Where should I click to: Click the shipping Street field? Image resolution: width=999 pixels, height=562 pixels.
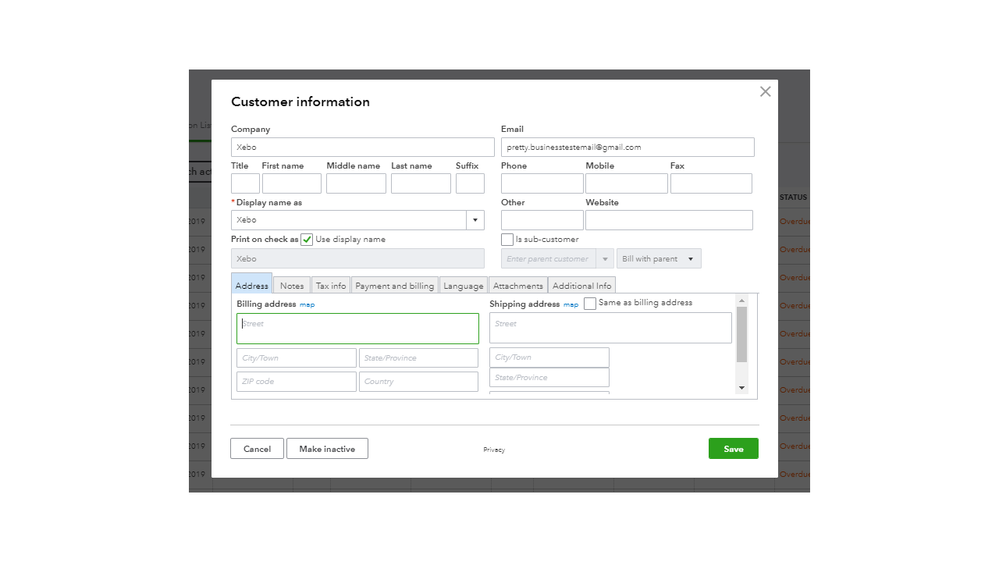pyautogui.click(x=610, y=328)
